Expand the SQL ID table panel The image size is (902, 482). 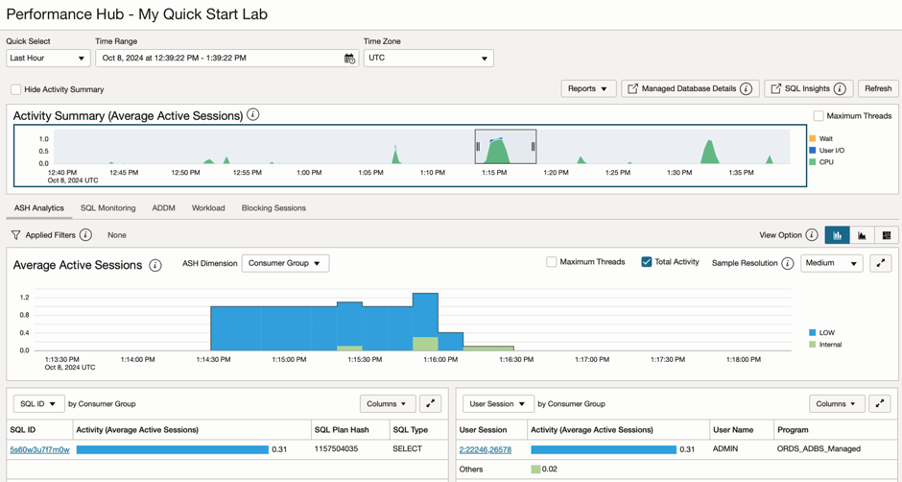pyautogui.click(x=430, y=404)
